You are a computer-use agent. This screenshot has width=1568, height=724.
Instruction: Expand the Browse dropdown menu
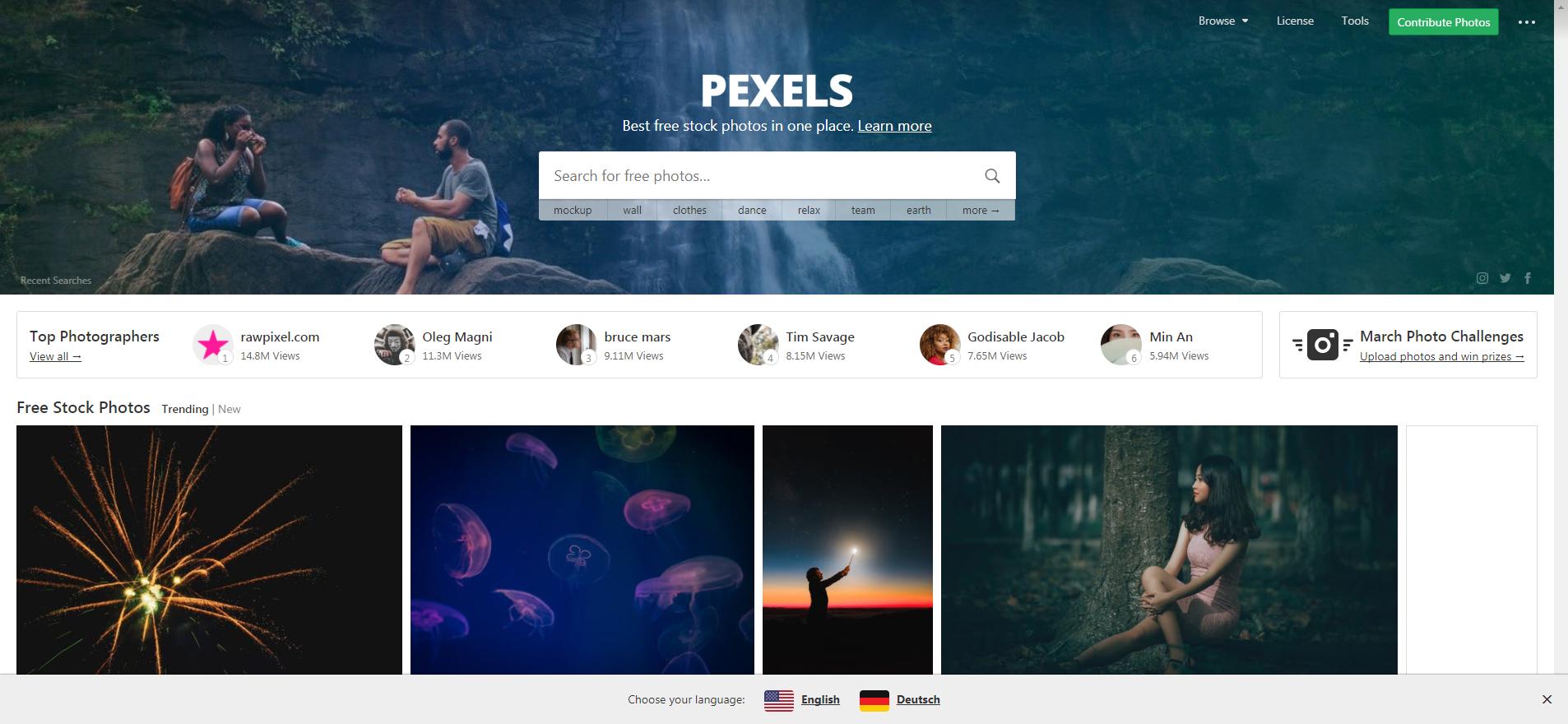1222,21
